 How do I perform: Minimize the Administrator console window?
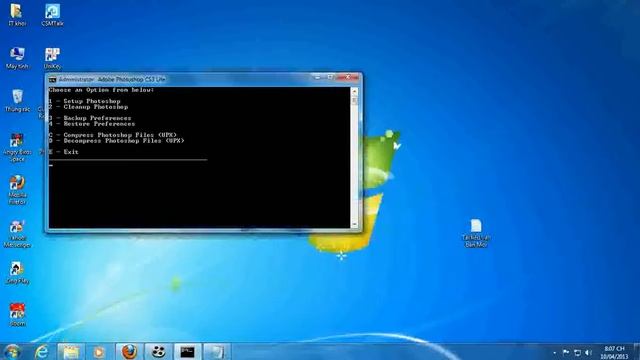click(x=318, y=77)
